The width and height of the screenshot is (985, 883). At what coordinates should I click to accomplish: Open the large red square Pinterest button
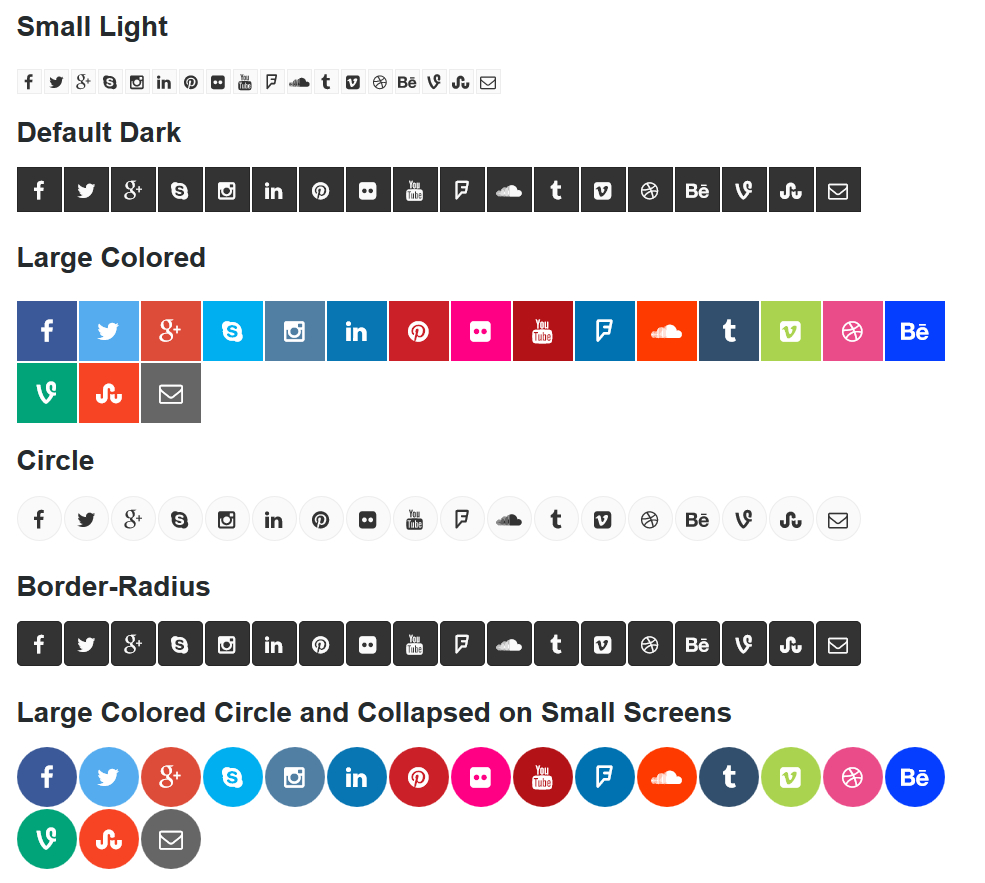click(x=419, y=331)
